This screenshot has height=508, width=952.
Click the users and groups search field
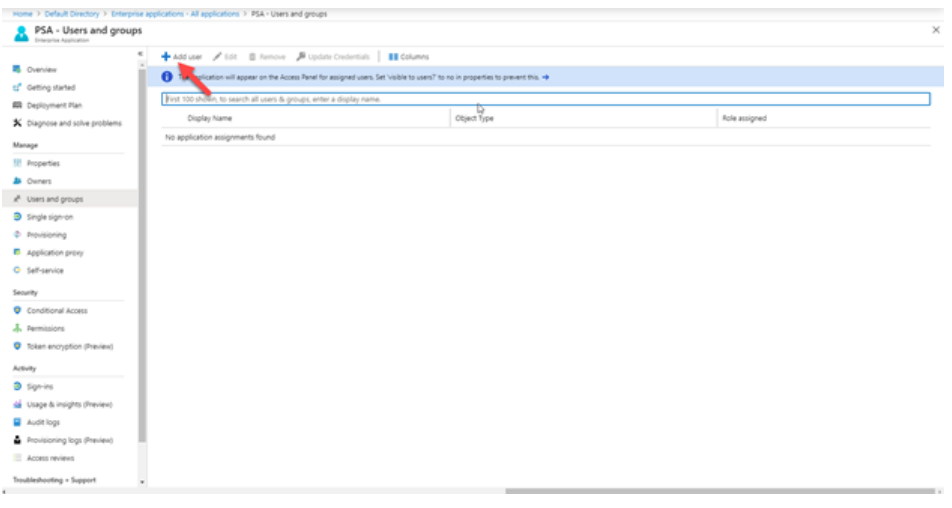tap(546, 99)
